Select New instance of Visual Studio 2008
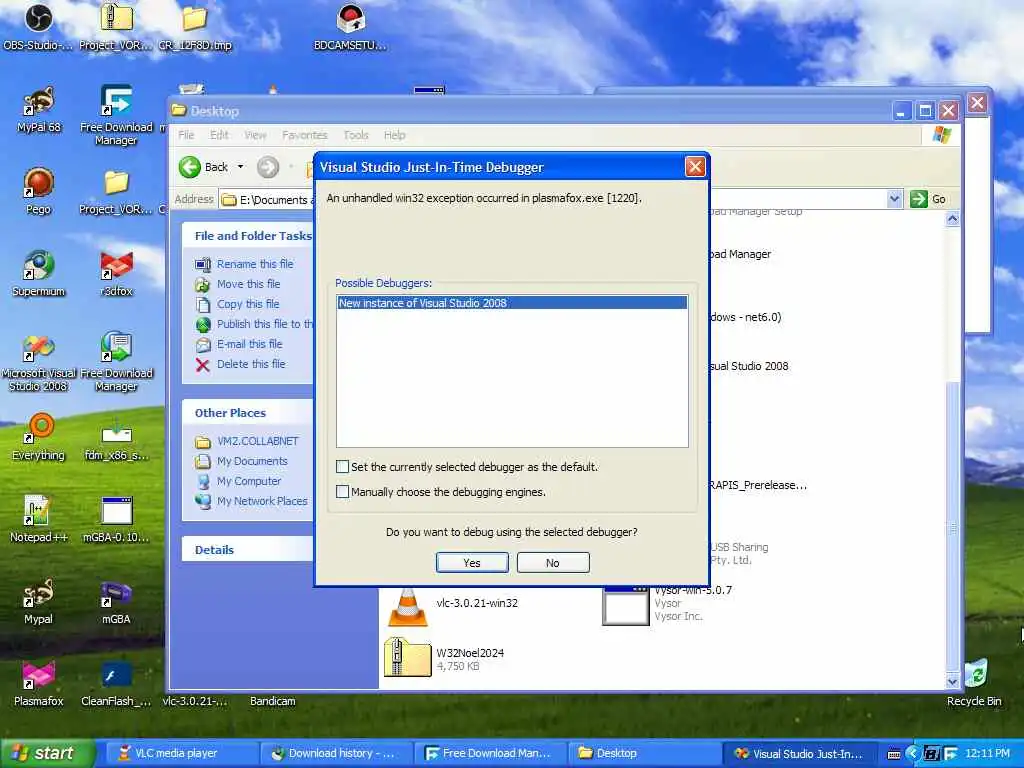Screen dimensions: 1024x768 [512, 303]
